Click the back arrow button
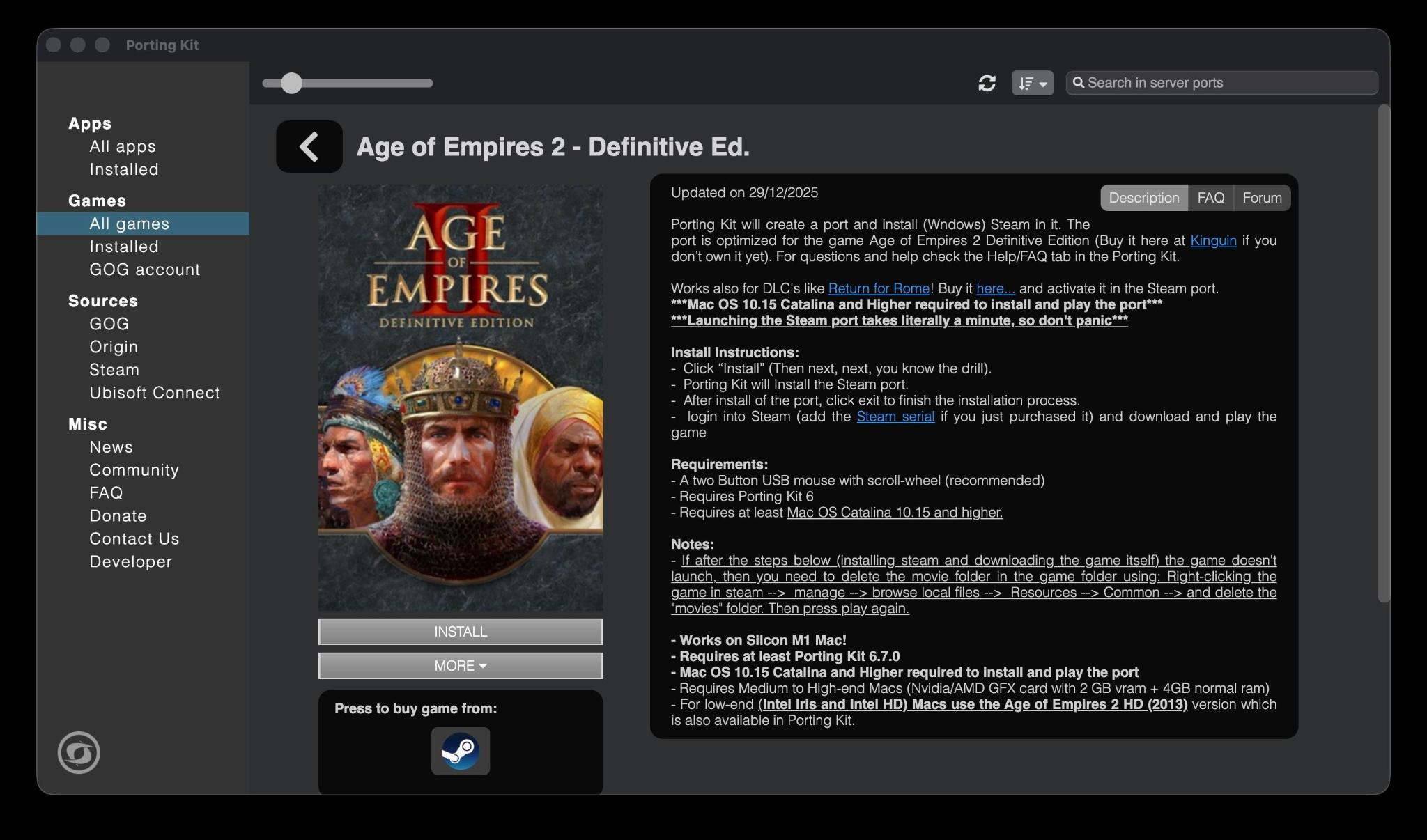1427x840 pixels. 309,146
